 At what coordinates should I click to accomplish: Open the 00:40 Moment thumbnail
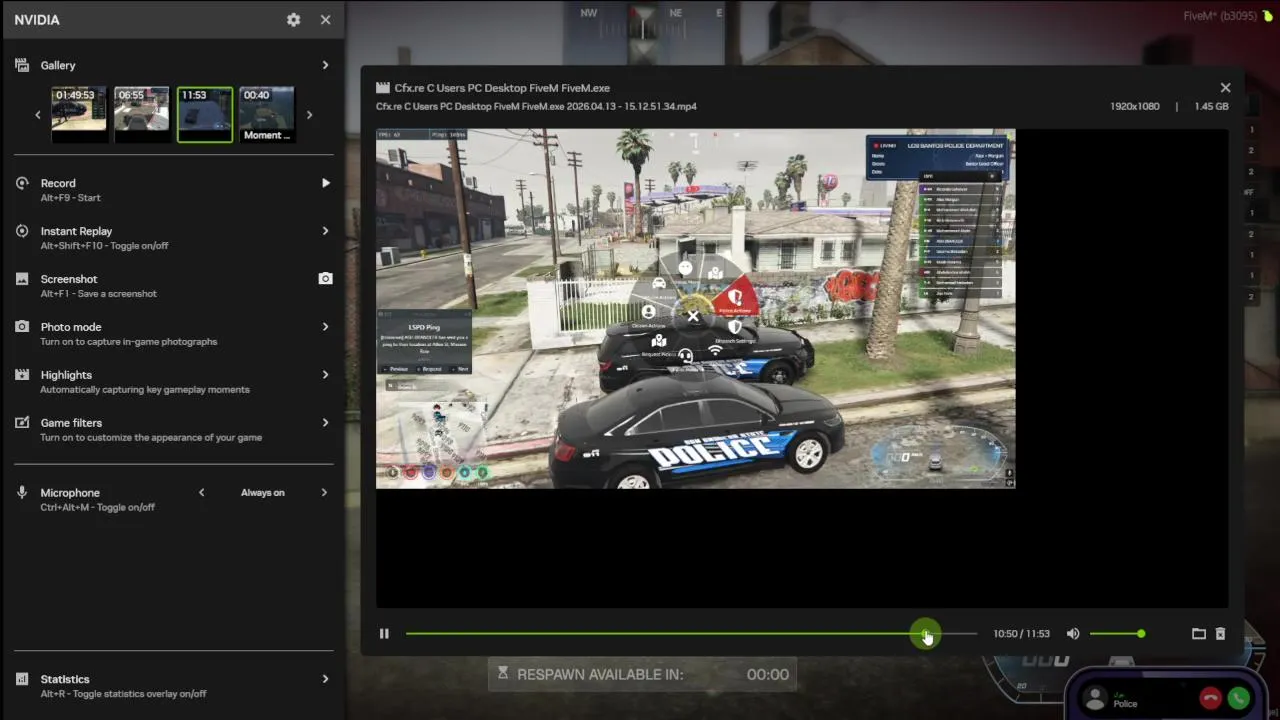267,114
